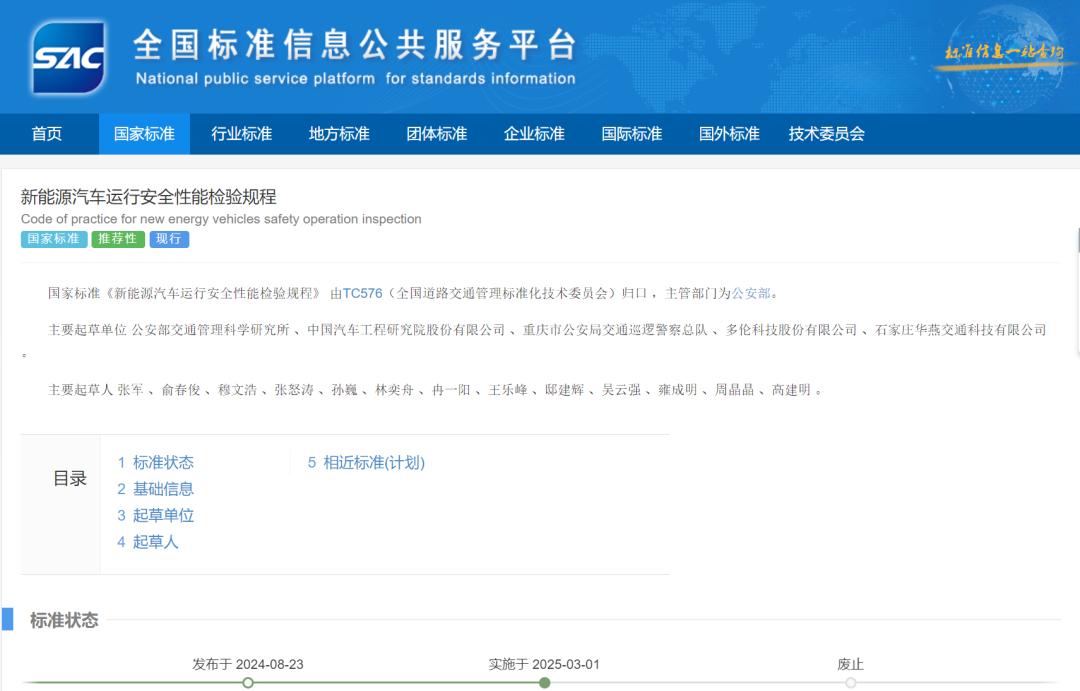Viewport: 1080px width, 691px height.
Task: Open the 公安部 department link
Action: click(x=751, y=293)
